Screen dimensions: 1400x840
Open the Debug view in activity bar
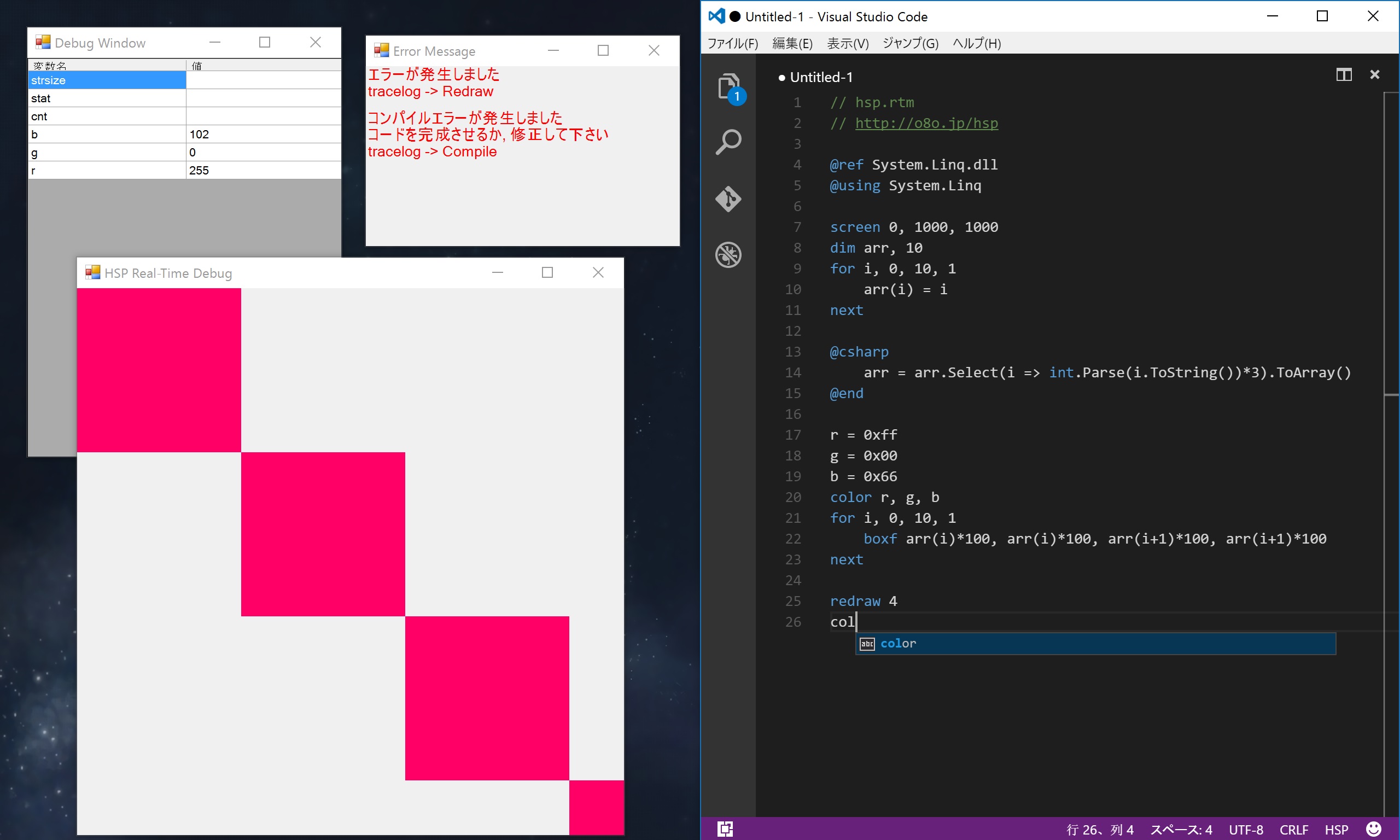pyautogui.click(x=728, y=255)
